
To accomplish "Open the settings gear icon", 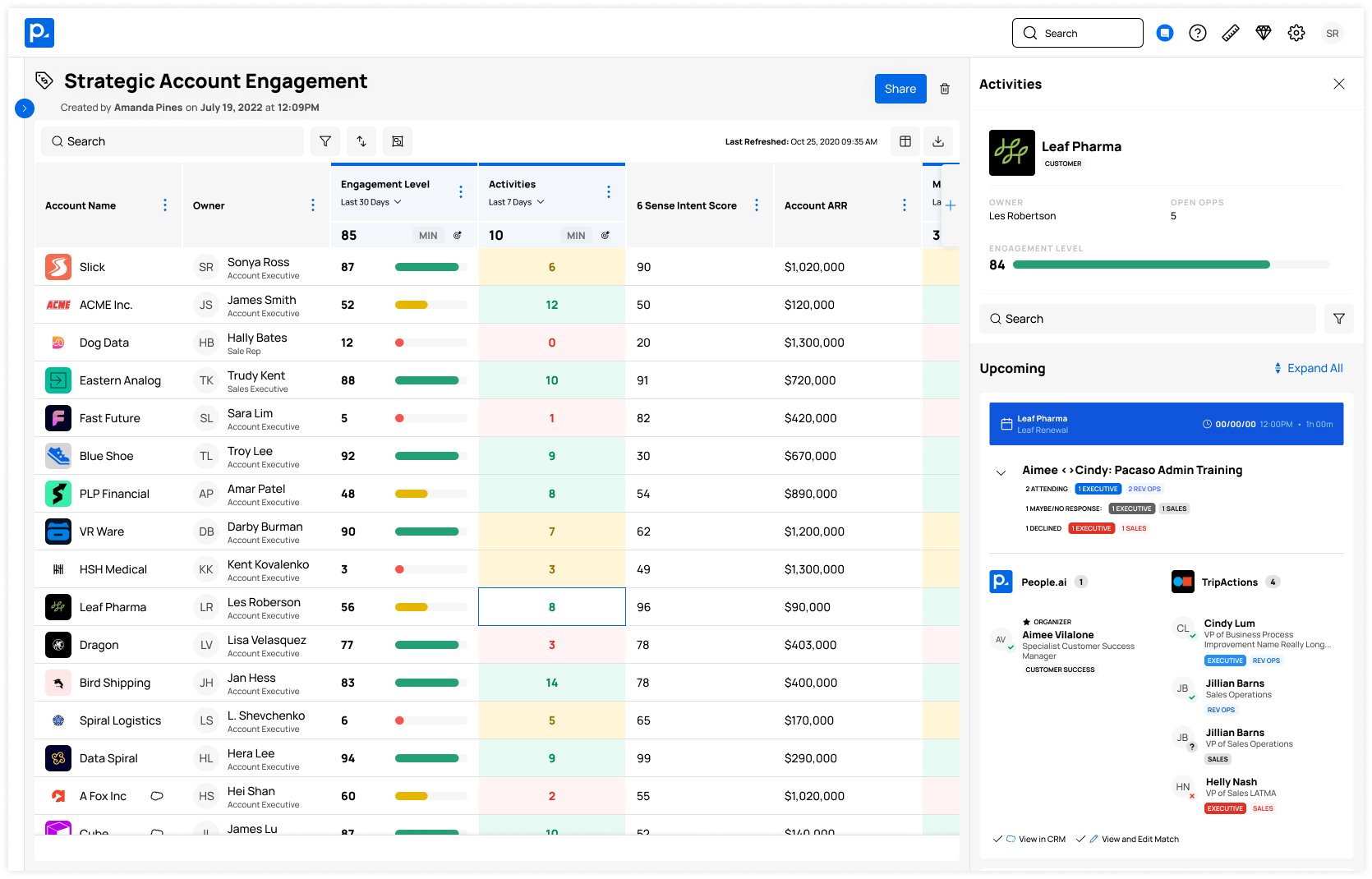I will coord(1296,33).
